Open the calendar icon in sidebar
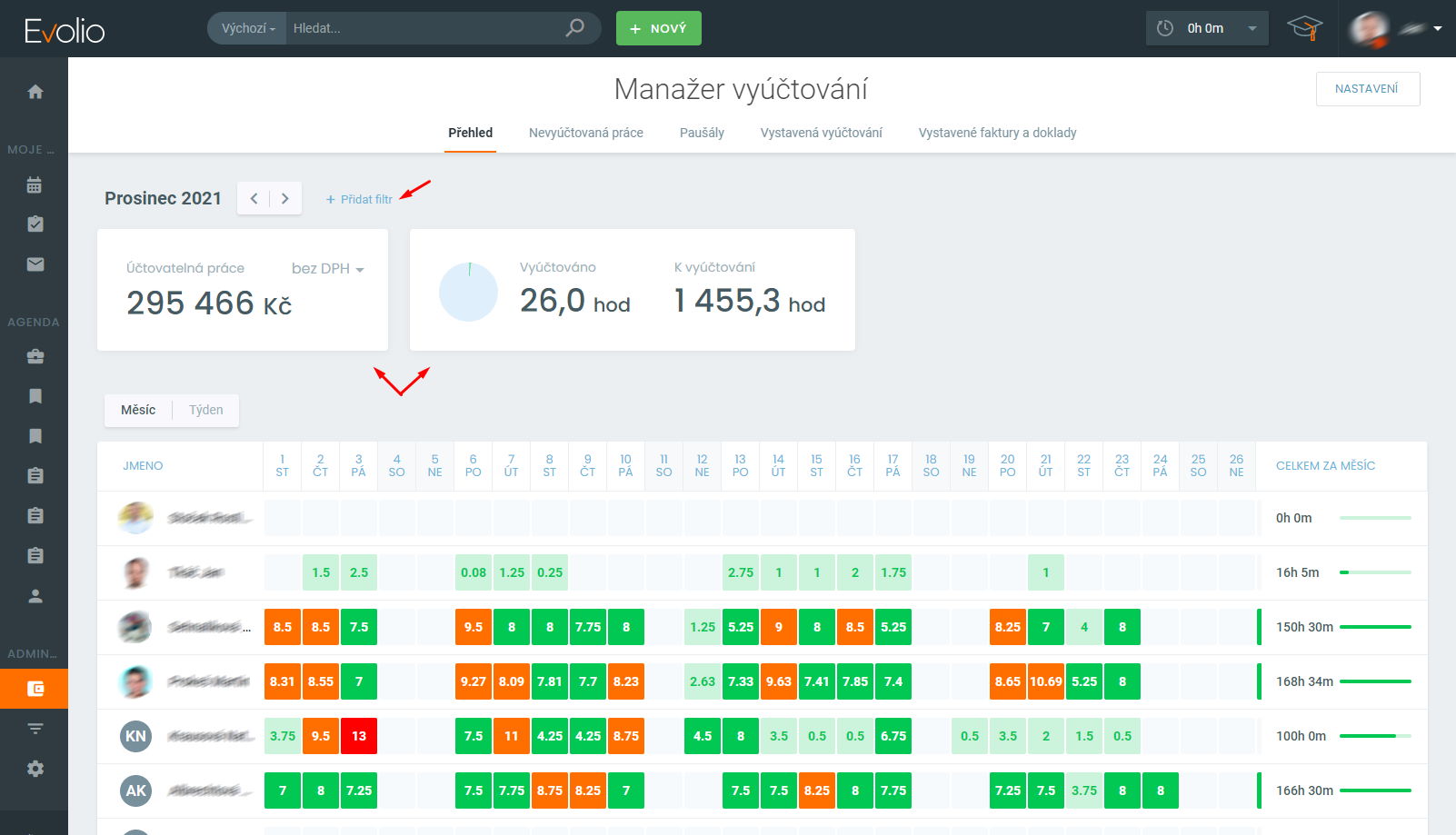 [x=35, y=185]
